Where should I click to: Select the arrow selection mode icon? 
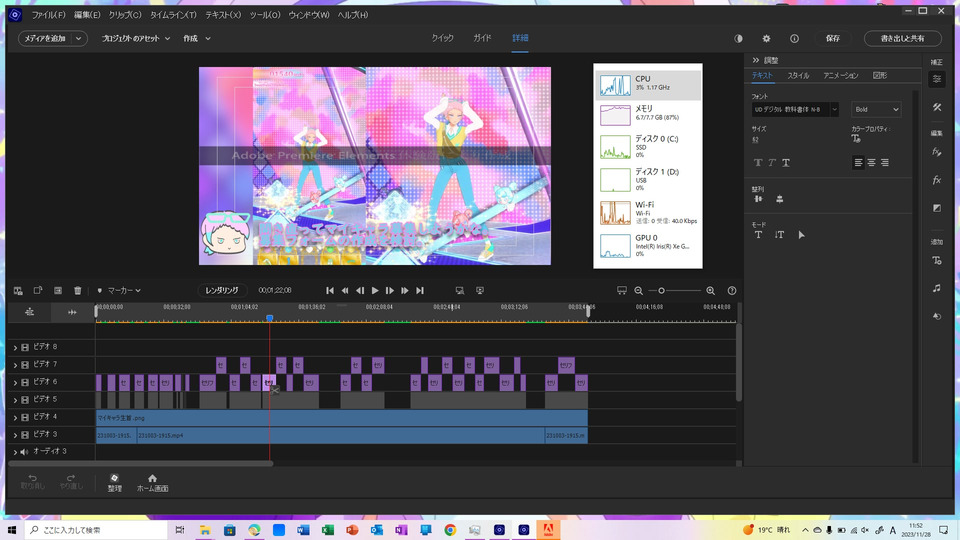tap(801, 234)
